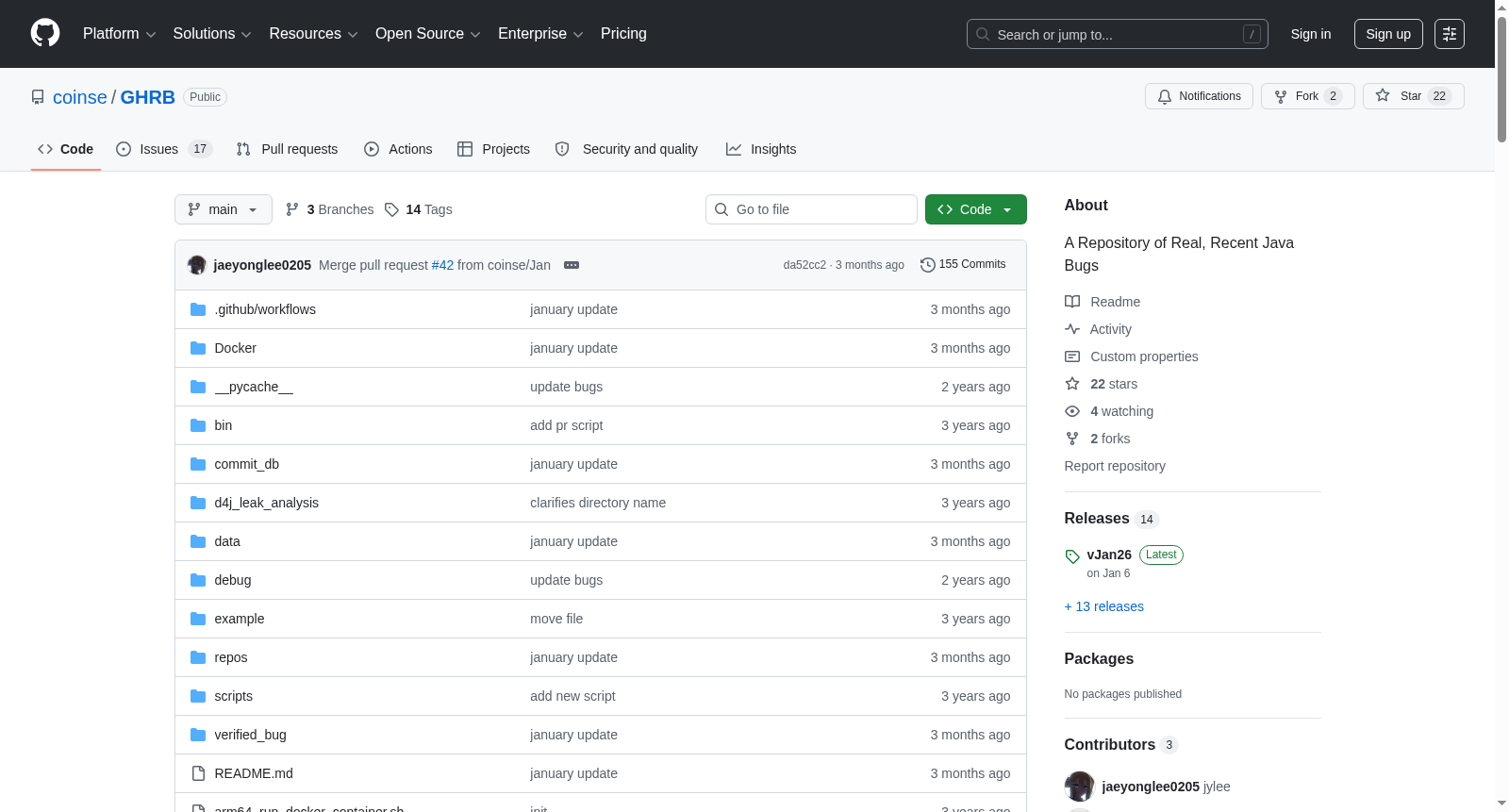The width and height of the screenshot is (1509, 812).
Task: Open the repos folder
Action: click(231, 657)
